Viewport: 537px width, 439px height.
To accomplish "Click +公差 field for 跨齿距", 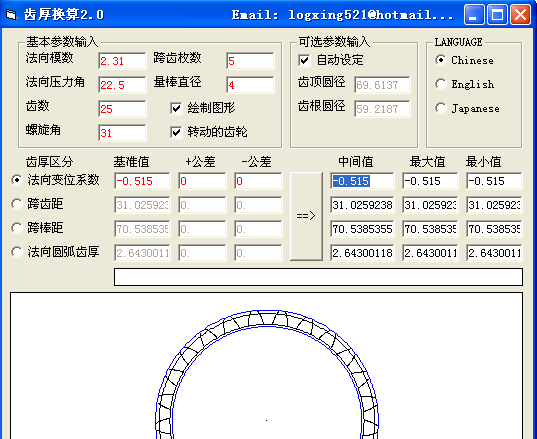I will click(202, 205).
